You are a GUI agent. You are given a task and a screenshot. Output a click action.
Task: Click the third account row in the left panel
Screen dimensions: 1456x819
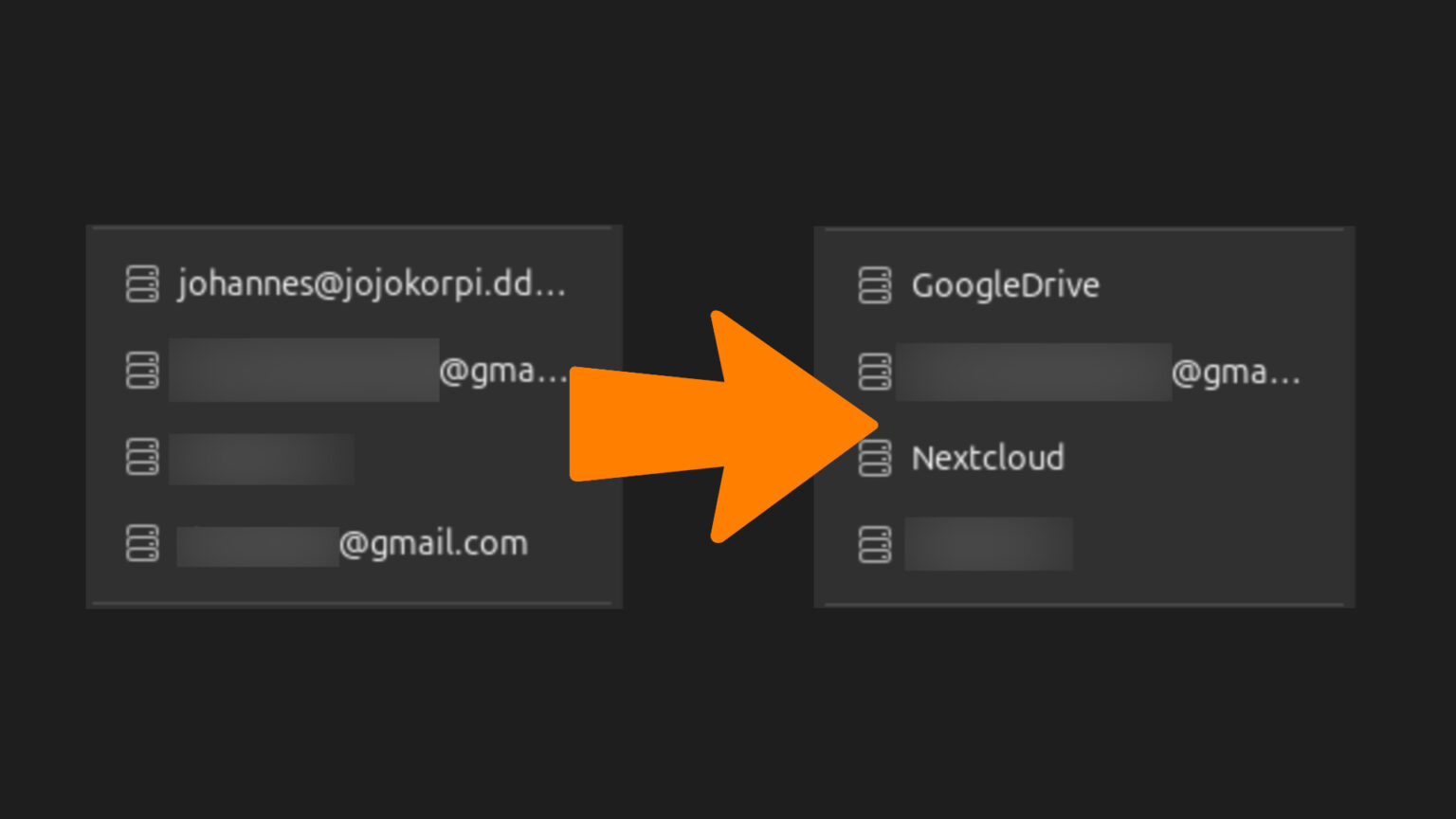(261, 457)
